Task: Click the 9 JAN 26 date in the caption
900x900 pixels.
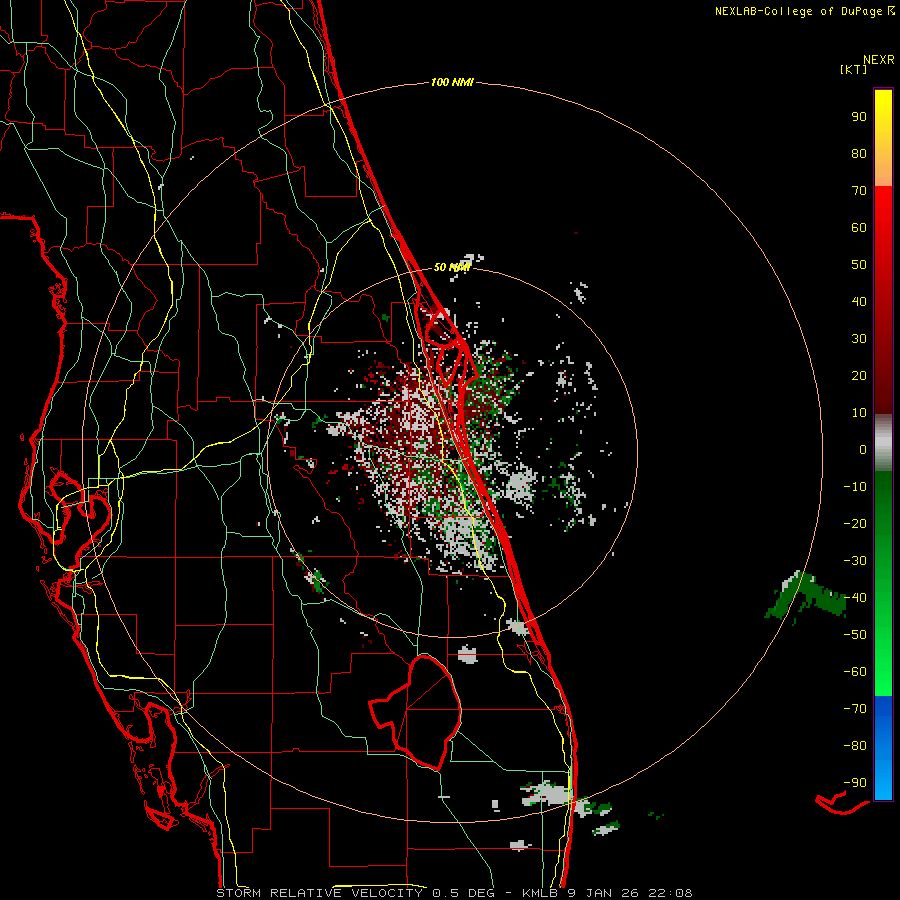Action: pyautogui.click(x=604, y=893)
